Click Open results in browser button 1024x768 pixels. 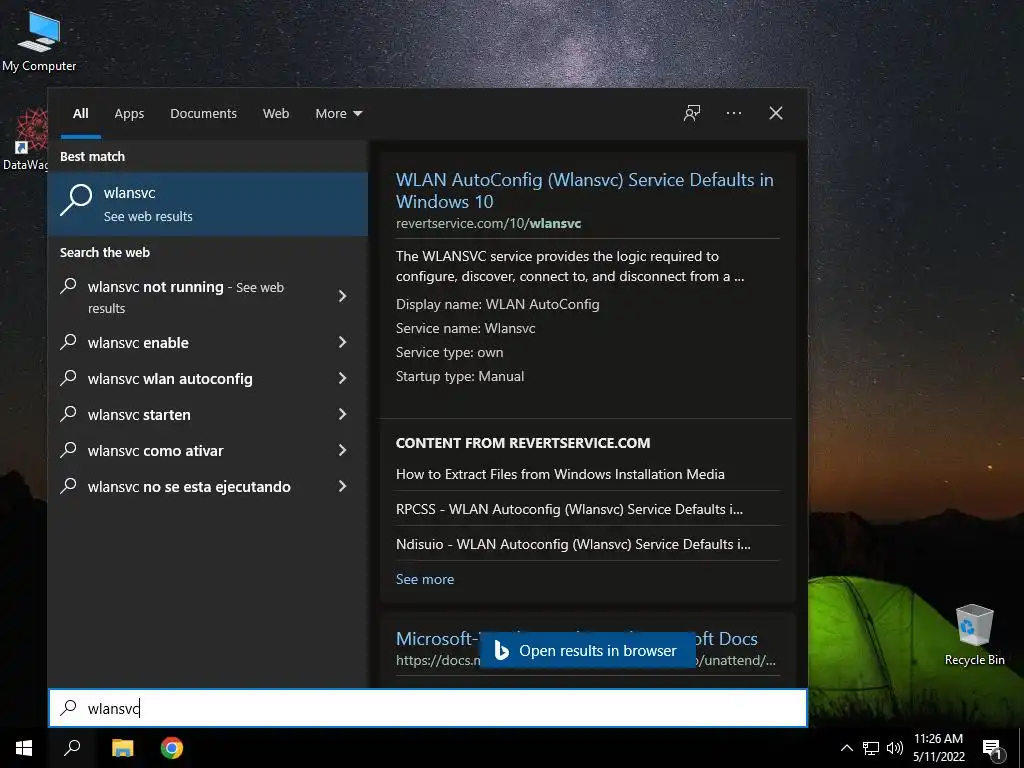pyautogui.click(x=587, y=650)
